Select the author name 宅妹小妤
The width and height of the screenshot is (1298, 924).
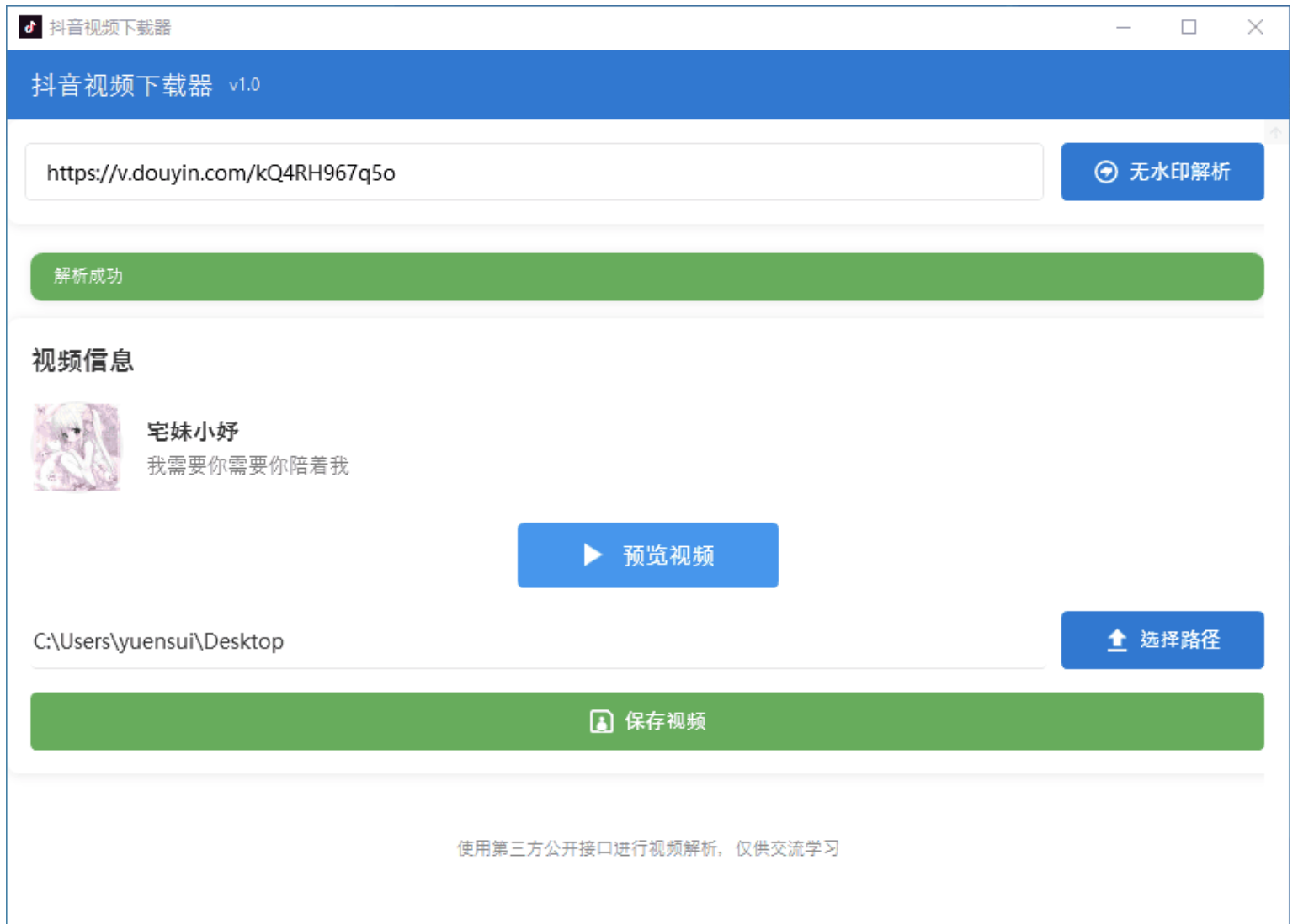193,432
